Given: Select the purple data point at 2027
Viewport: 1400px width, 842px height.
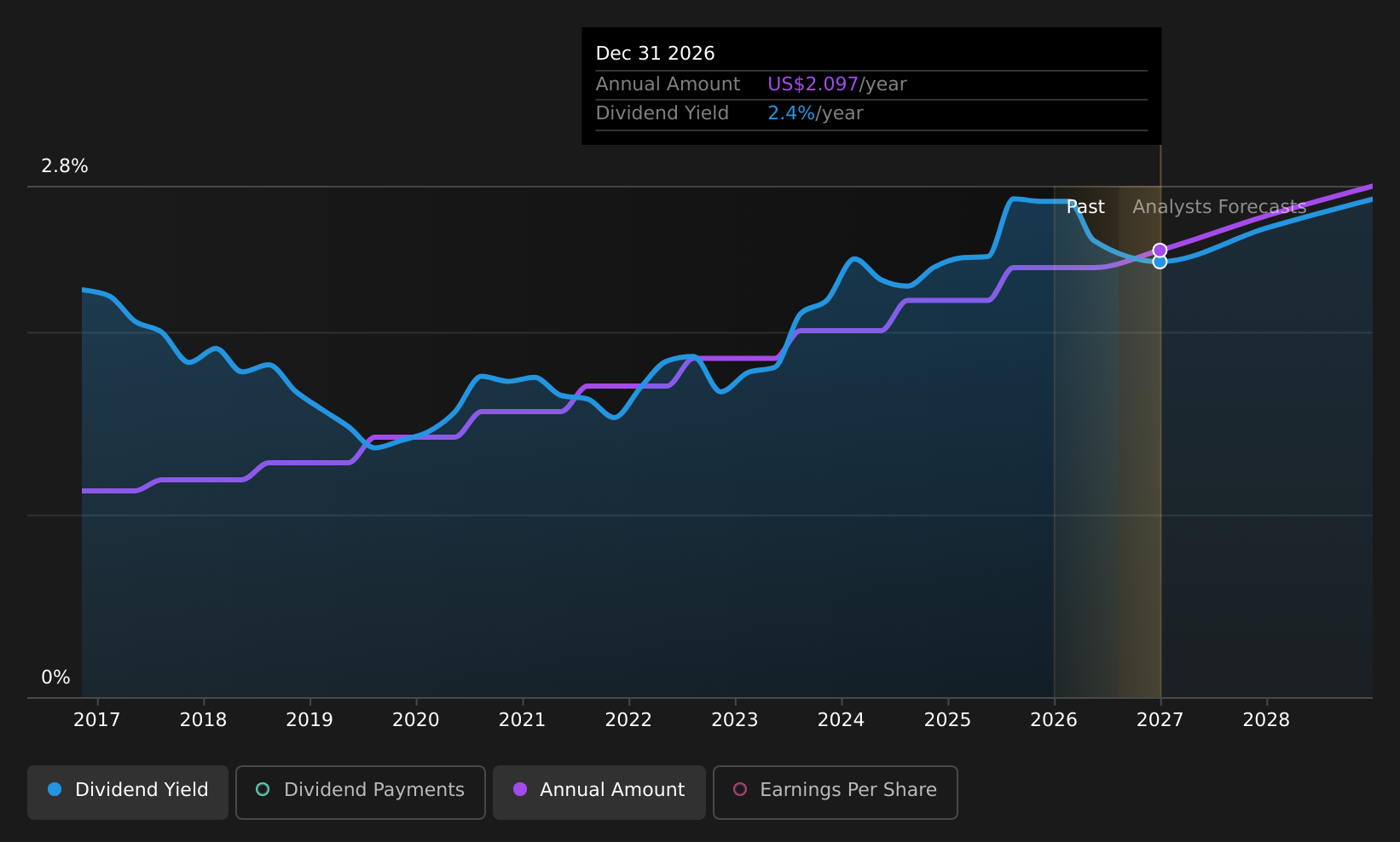Looking at the screenshot, I should [x=1160, y=250].
